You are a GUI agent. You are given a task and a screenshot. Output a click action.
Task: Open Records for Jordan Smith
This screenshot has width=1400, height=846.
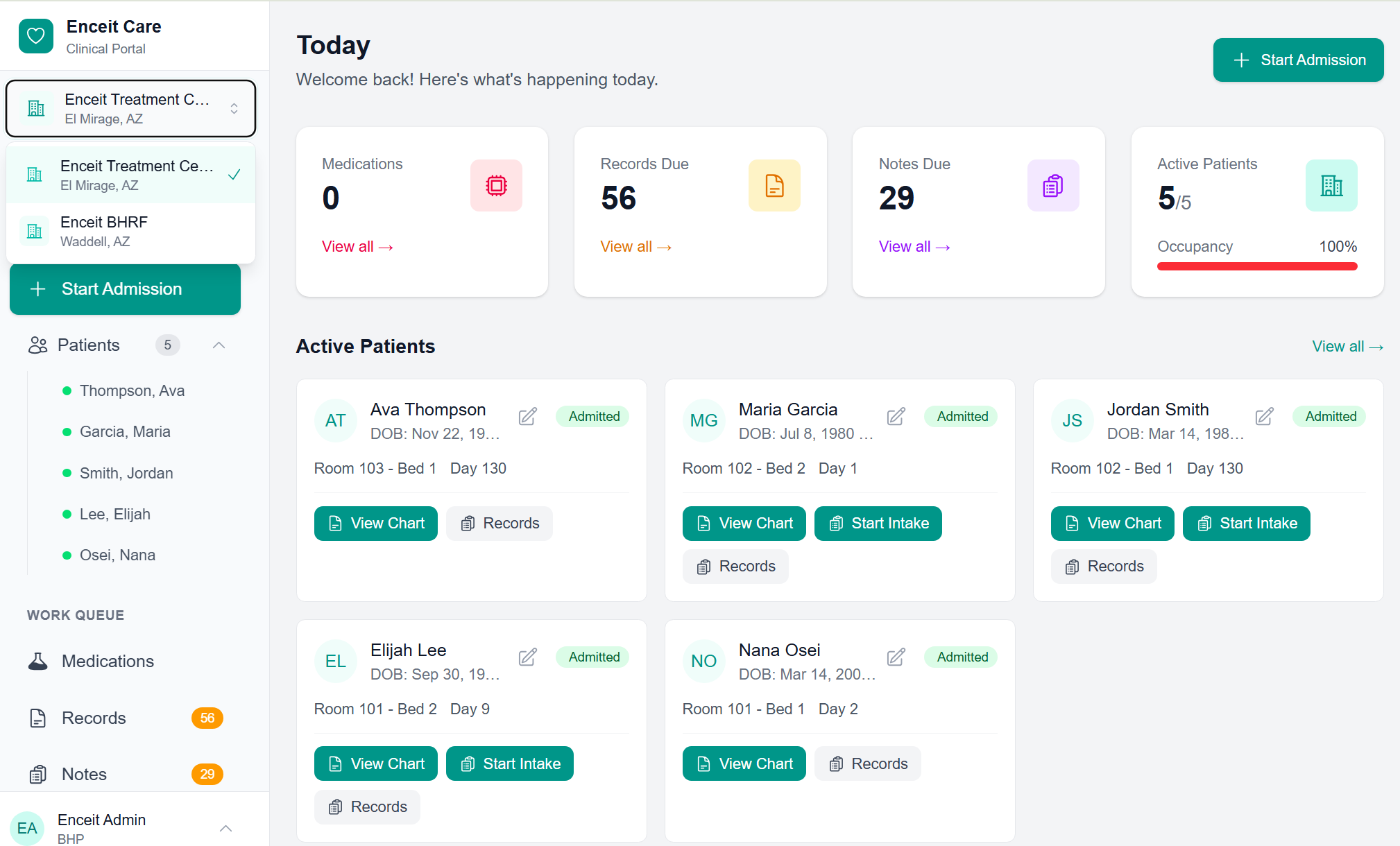1104,567
